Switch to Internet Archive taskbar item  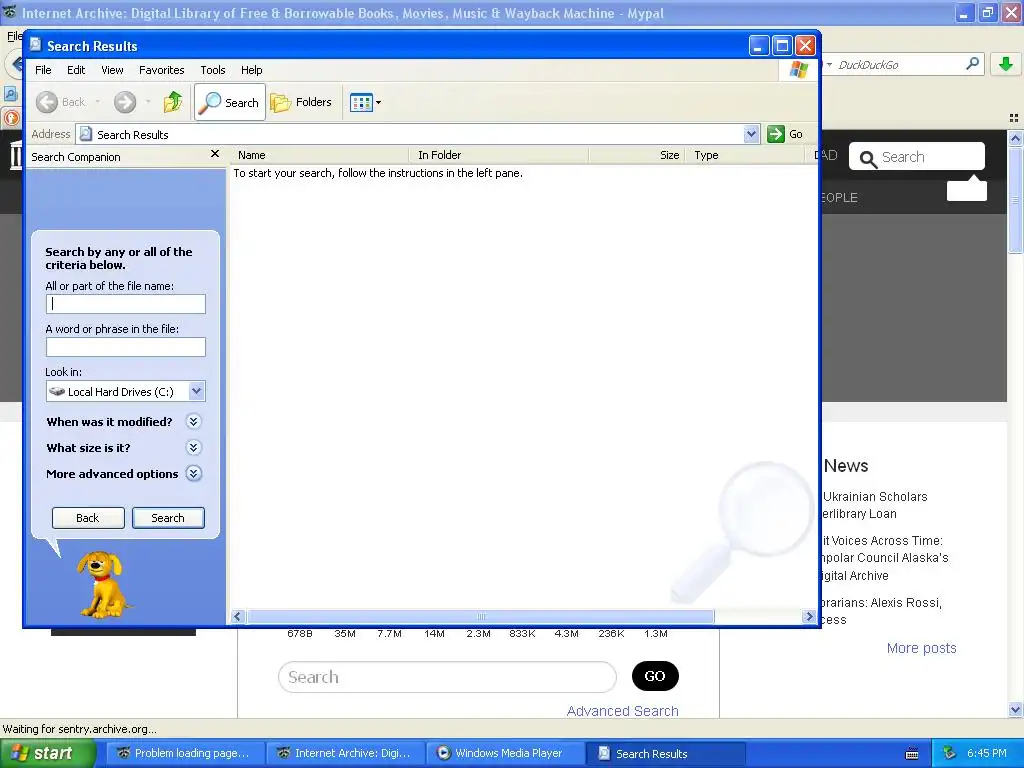345,753
